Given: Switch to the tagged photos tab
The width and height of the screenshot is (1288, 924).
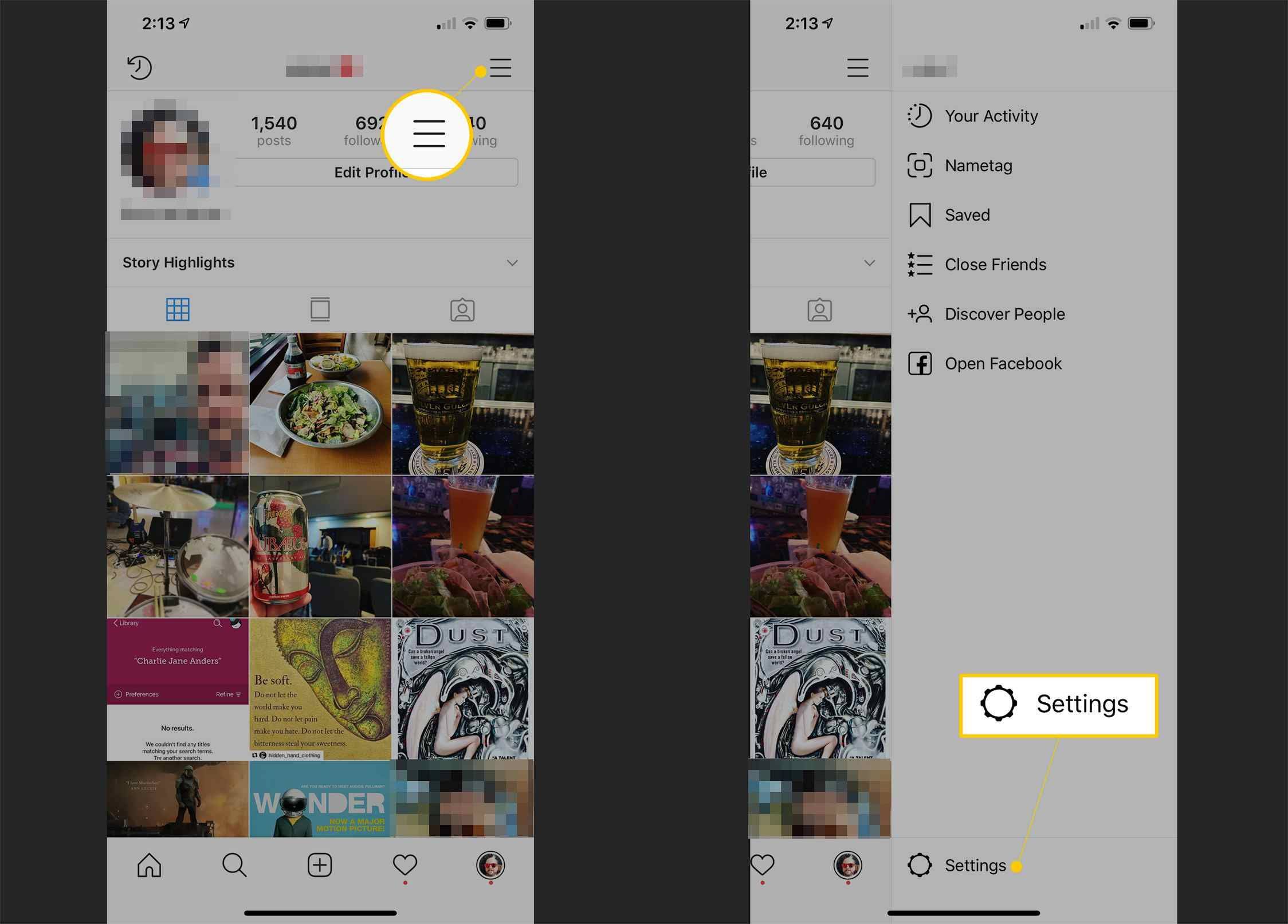Looking at the screenshot, I should click(x=462, y=309).
